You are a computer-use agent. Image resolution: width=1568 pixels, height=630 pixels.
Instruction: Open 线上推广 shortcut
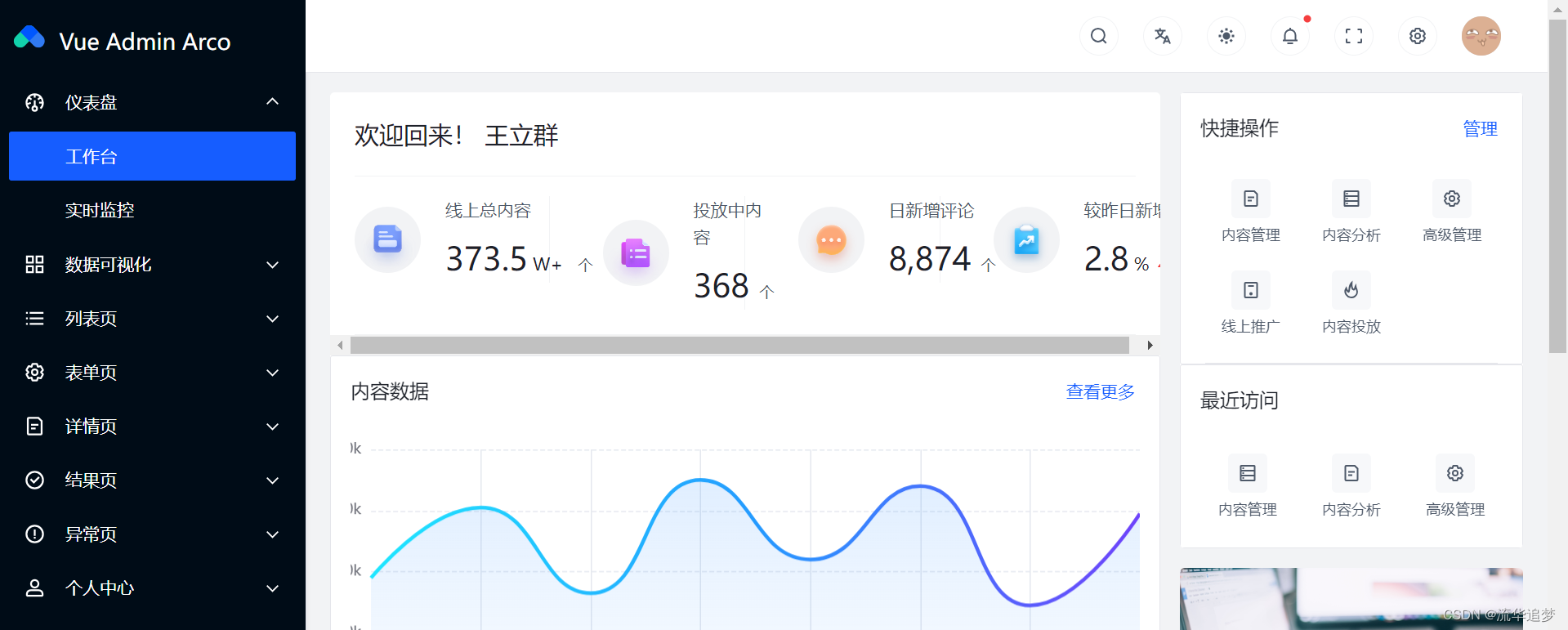click(x=1251, y=304)
